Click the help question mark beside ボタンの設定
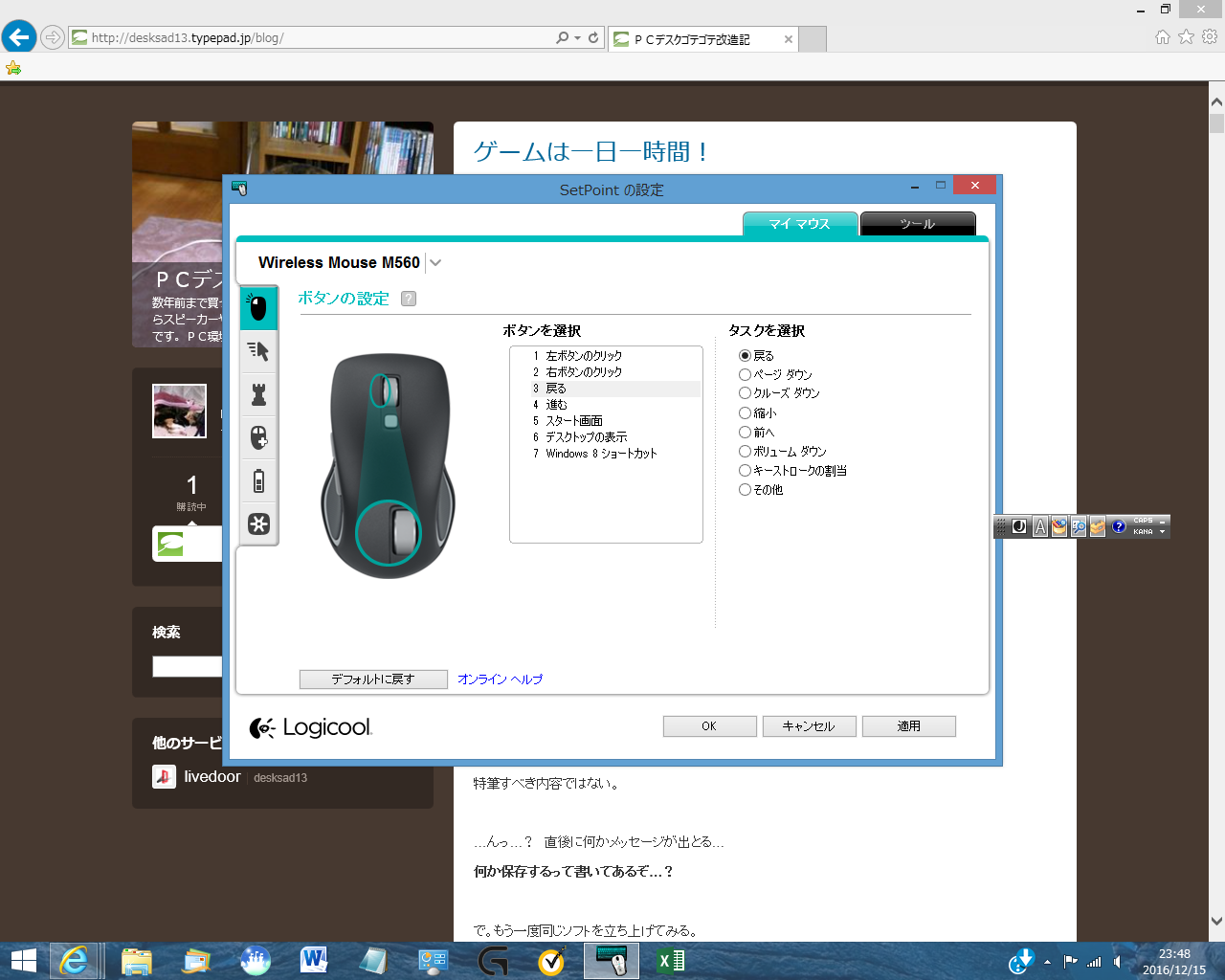The width and height of the screenshot is (1225, 980). (x=409, y=299)
